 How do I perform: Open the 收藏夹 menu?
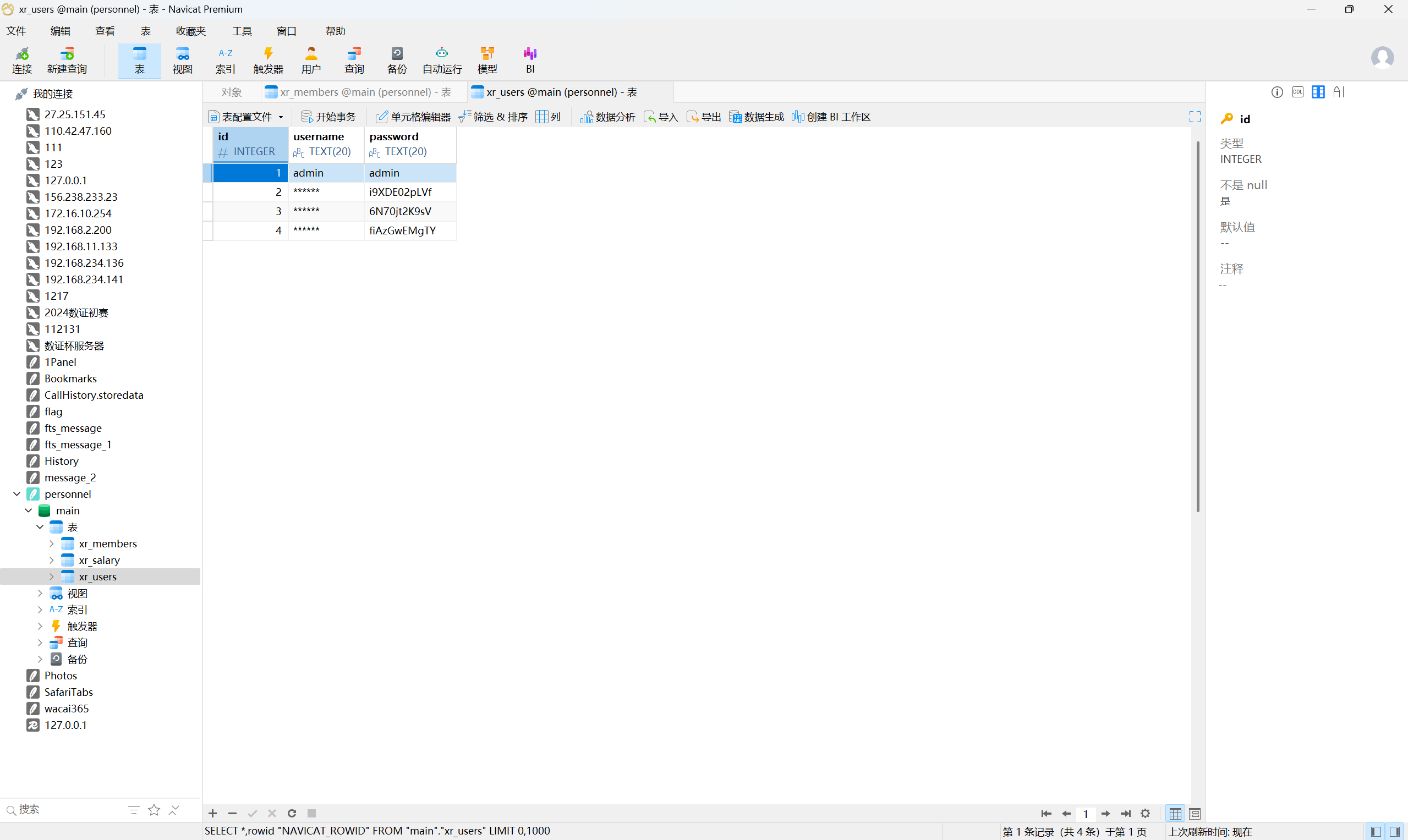pyautogui.click(x=191, y=31)
